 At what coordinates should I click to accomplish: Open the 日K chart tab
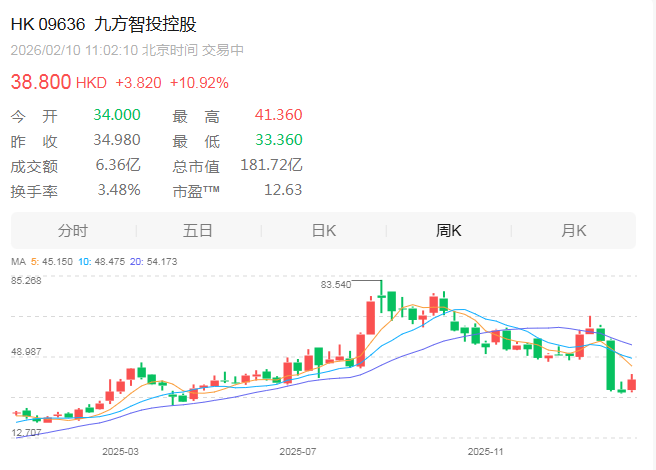pyautogui.click(x=324, y=231)
